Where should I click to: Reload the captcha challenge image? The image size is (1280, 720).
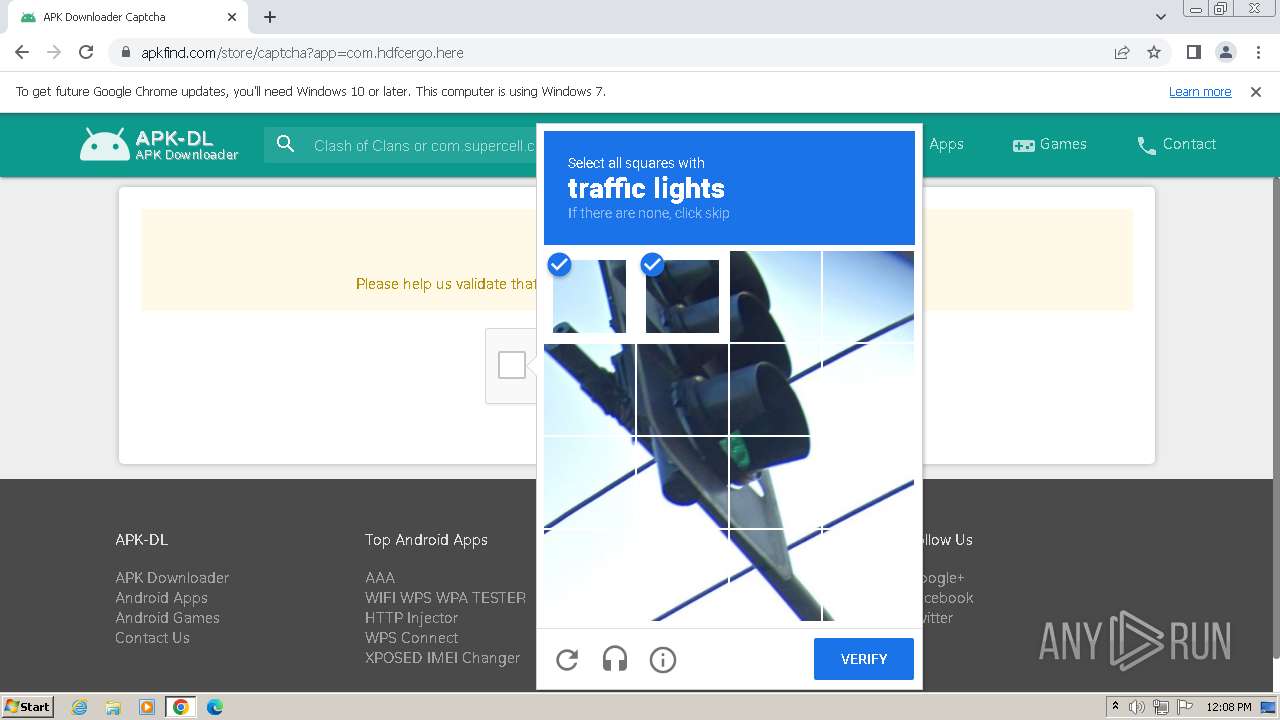(x=567, y=660)
